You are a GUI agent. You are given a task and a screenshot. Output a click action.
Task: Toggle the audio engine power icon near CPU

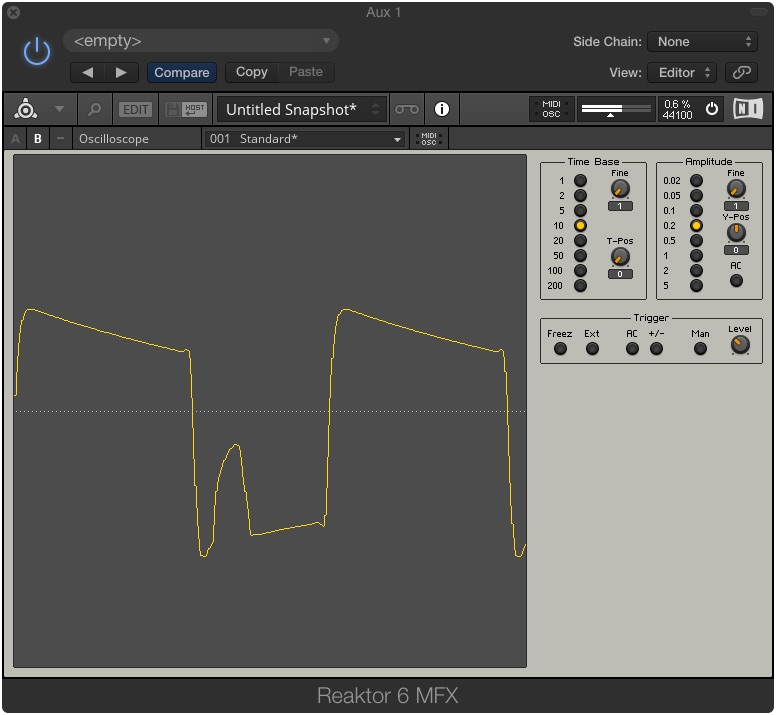tap(712, 109)
